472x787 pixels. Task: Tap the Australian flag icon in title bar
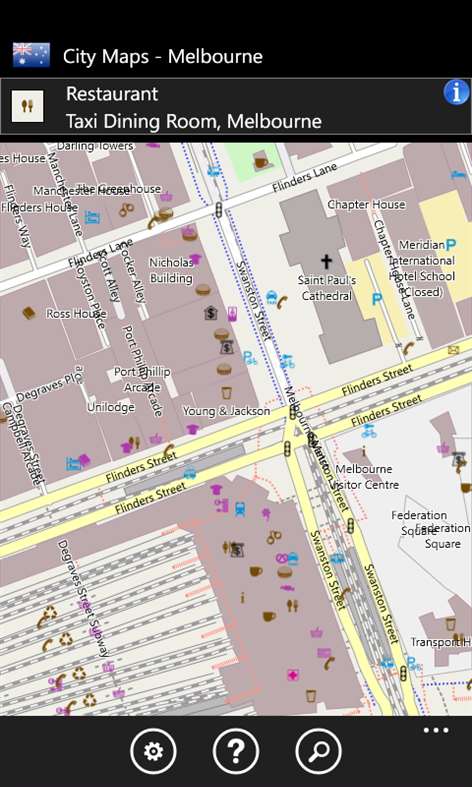tap(31, 55)
